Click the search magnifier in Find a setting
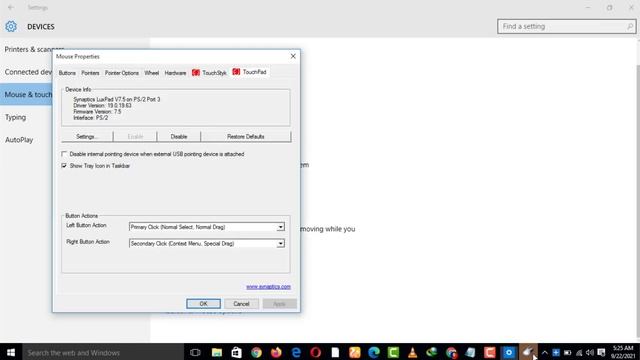 point(630,27)
